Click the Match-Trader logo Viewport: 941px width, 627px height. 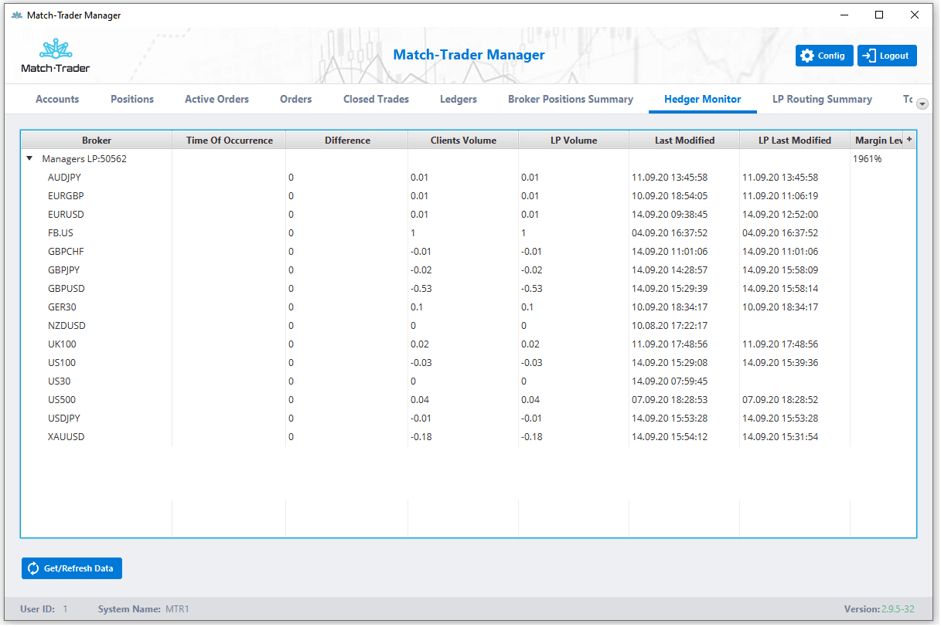pyautogui.click(x=56, y=56)
